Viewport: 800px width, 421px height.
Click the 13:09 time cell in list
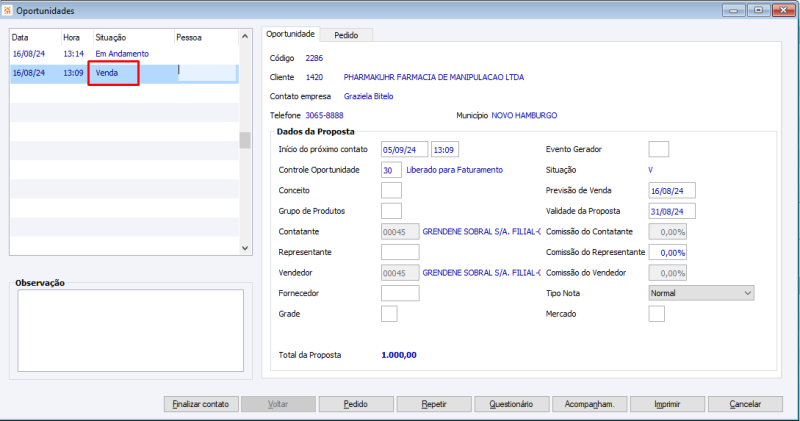tap(73, 73)
